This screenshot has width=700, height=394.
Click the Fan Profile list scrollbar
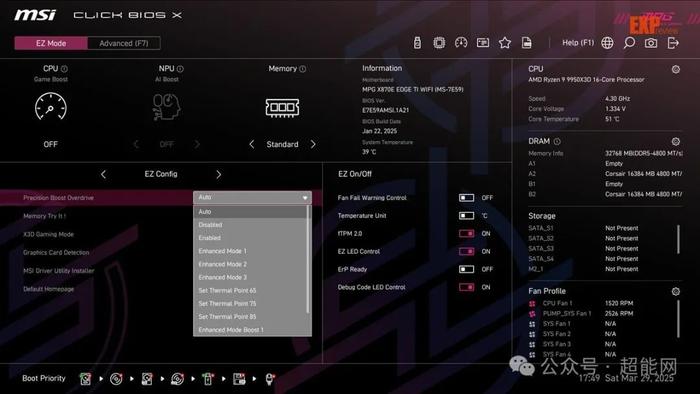[x=679, y=319]
